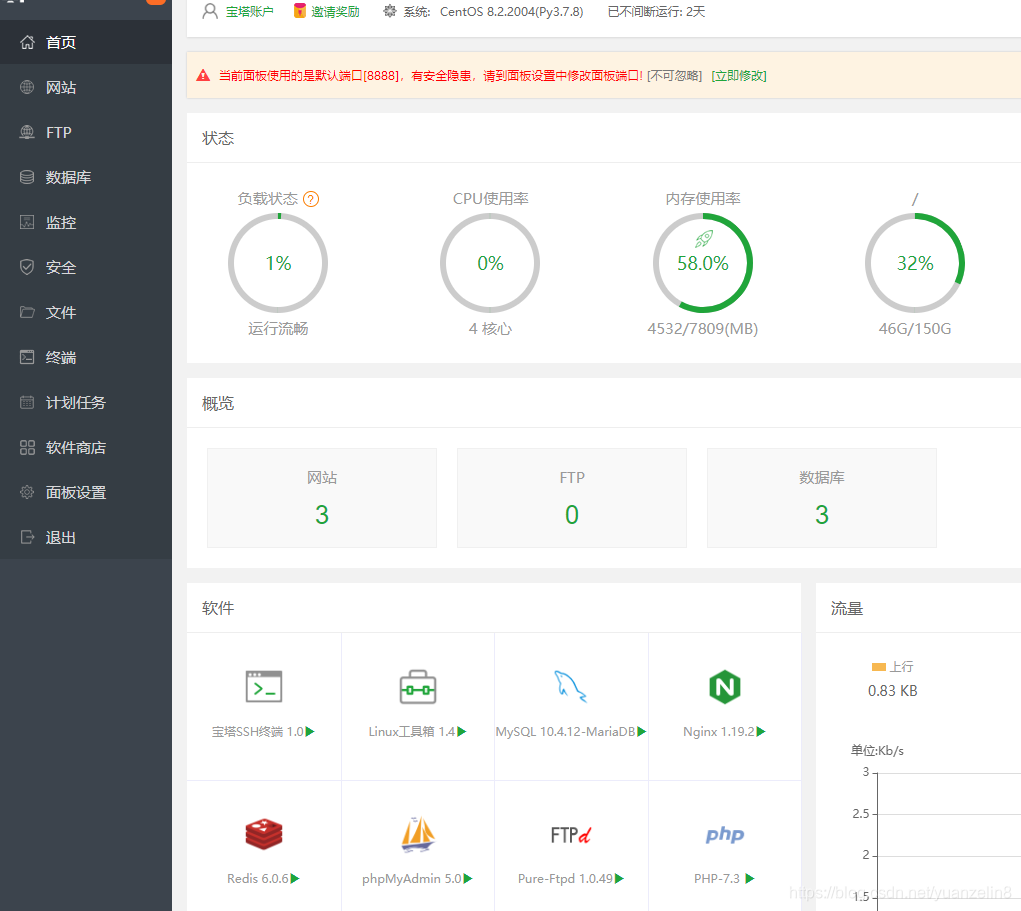The height and width of the screenshot is (911, 1021).
Task: Open 文件 from the sidebar
Action: [x=86, y=312]
